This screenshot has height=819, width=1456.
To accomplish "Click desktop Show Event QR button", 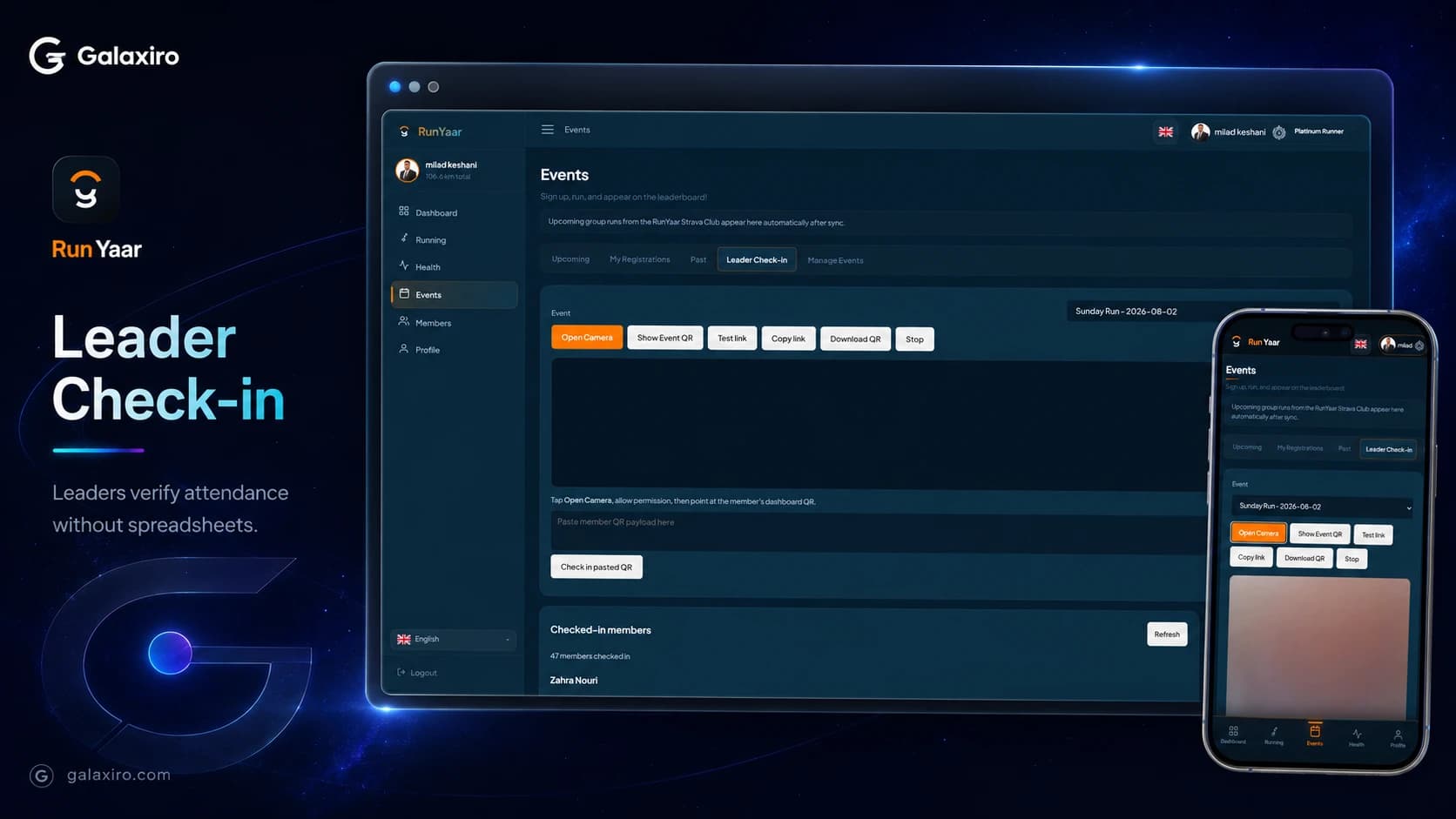I will point(664,338).
